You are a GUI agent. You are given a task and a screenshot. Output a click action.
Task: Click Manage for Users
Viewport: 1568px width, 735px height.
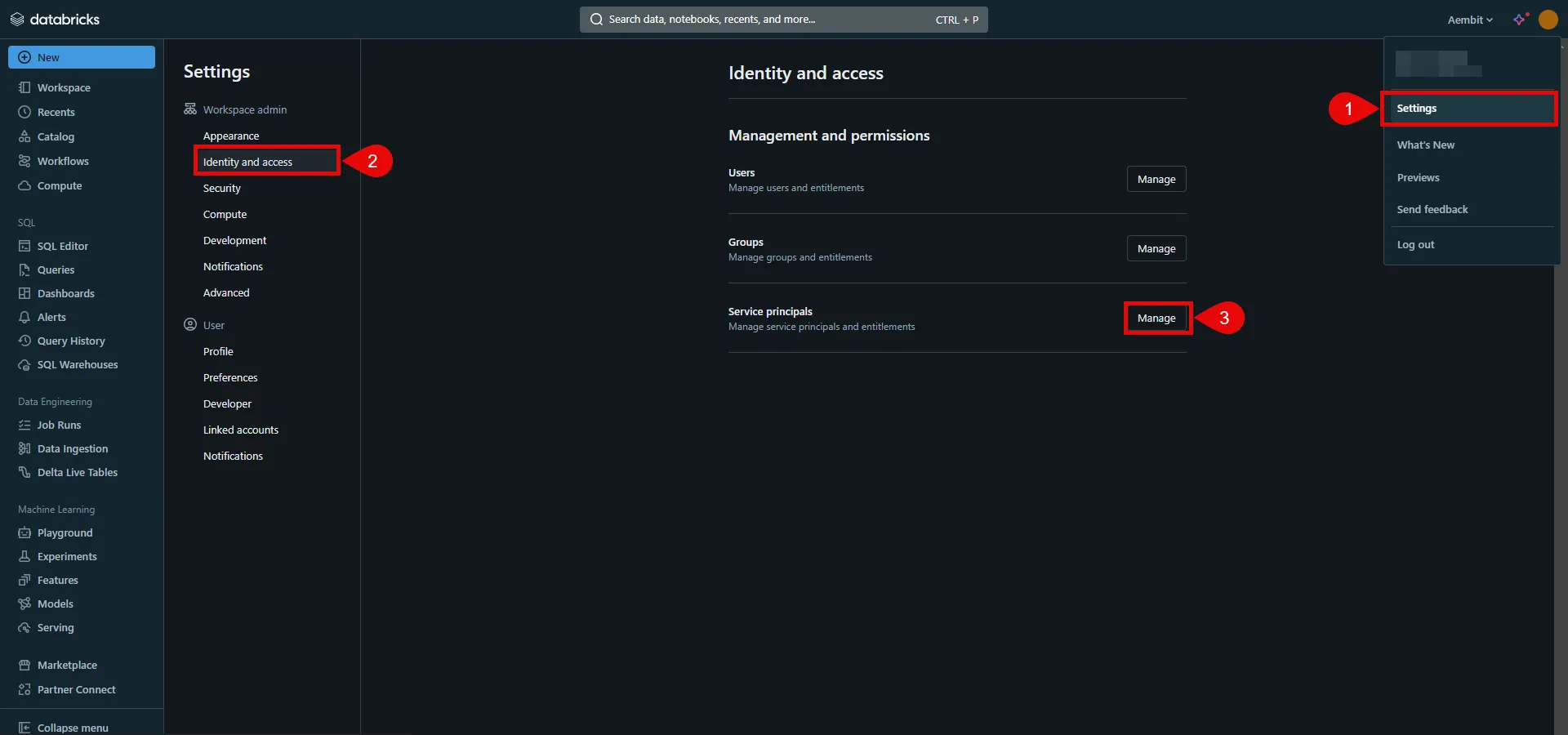(1156, 179)
